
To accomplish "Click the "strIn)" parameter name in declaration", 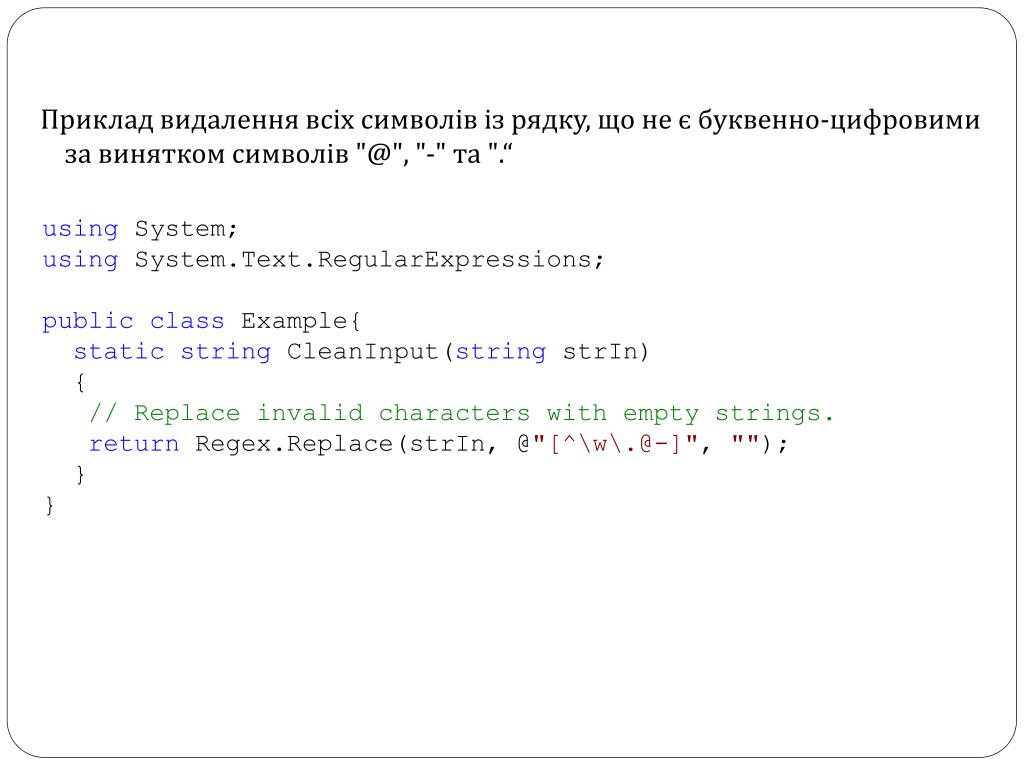I will tap(605, 351).
